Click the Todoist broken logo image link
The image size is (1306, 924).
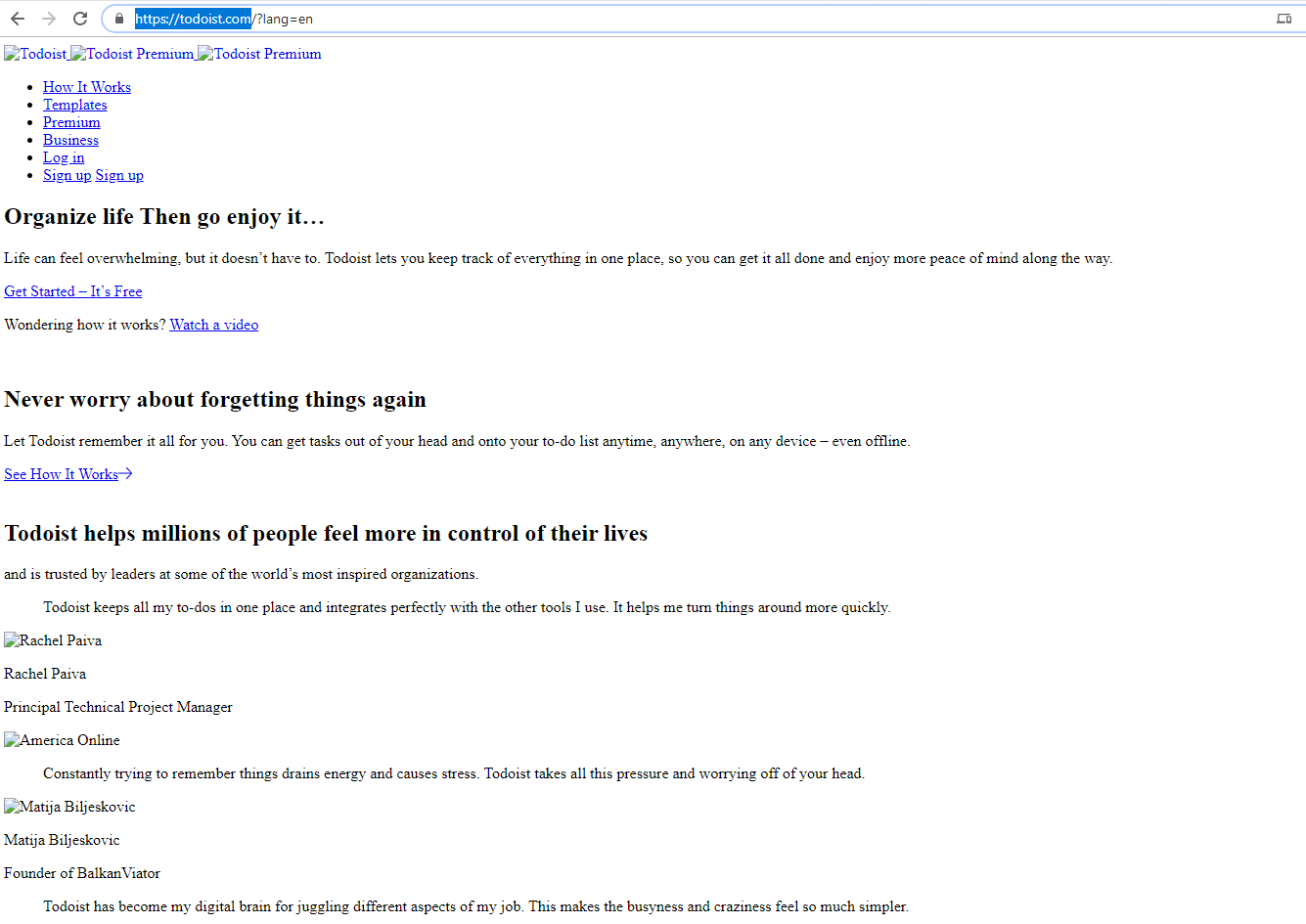35,54
